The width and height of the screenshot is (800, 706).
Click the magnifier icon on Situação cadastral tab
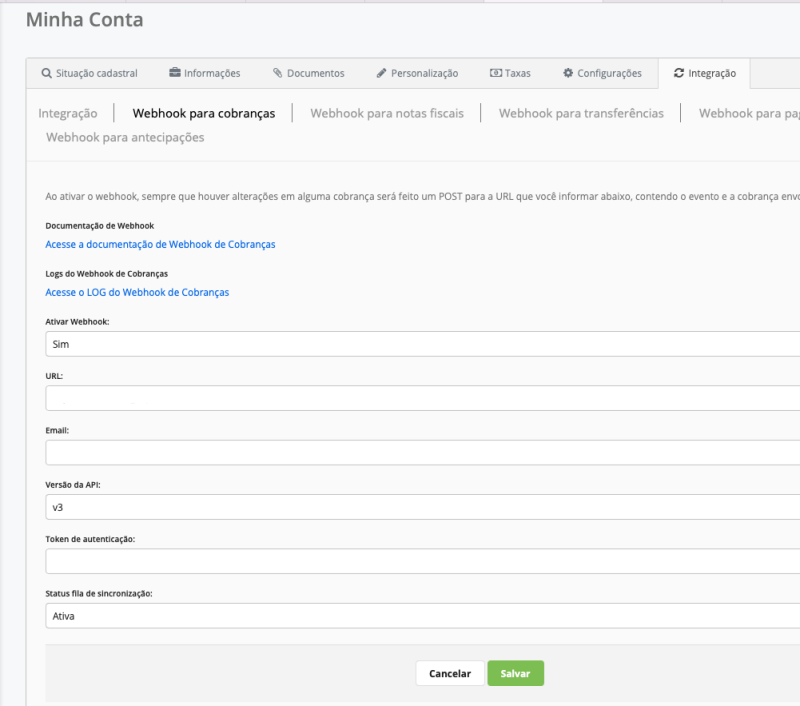point(46,73)
